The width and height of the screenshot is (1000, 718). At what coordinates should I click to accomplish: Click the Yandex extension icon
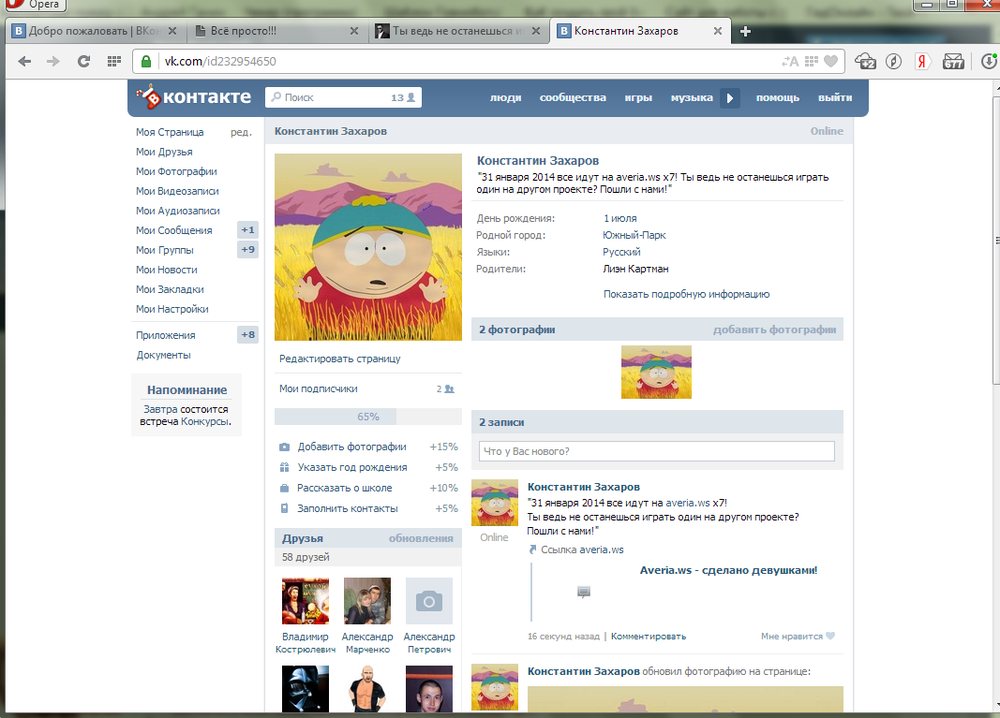(922, 61)
